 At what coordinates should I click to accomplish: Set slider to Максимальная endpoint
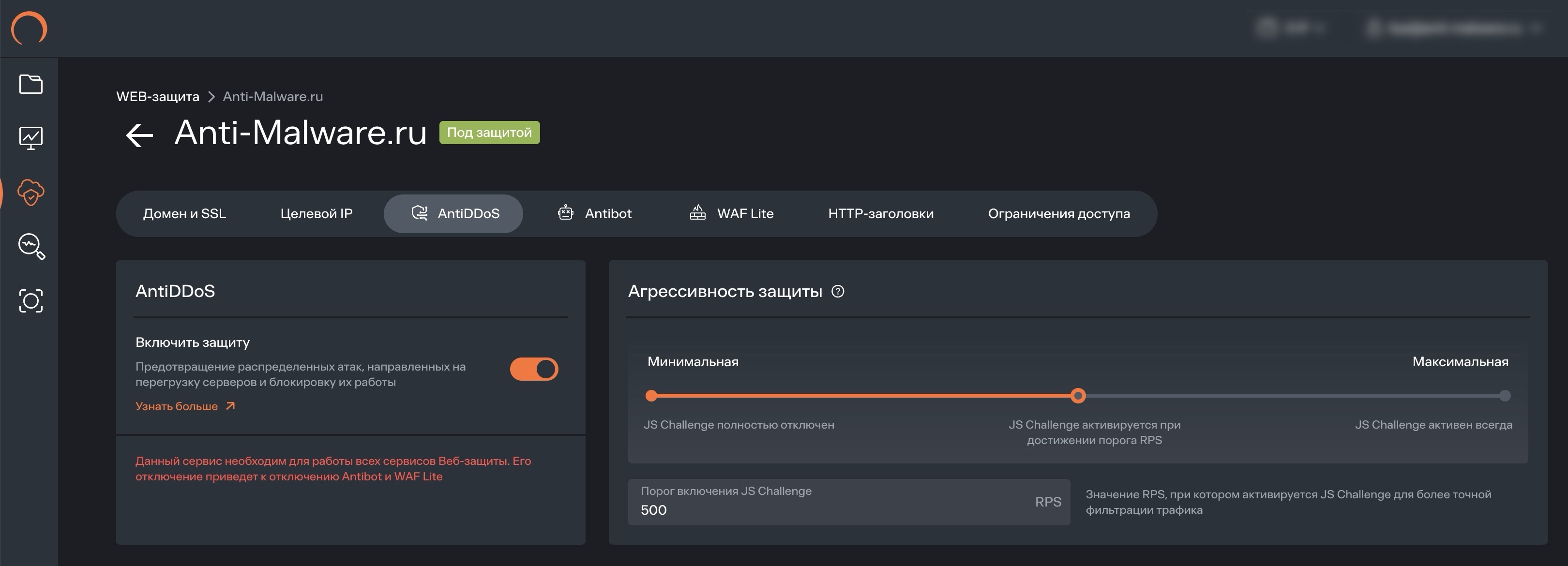click(1505, 396)
